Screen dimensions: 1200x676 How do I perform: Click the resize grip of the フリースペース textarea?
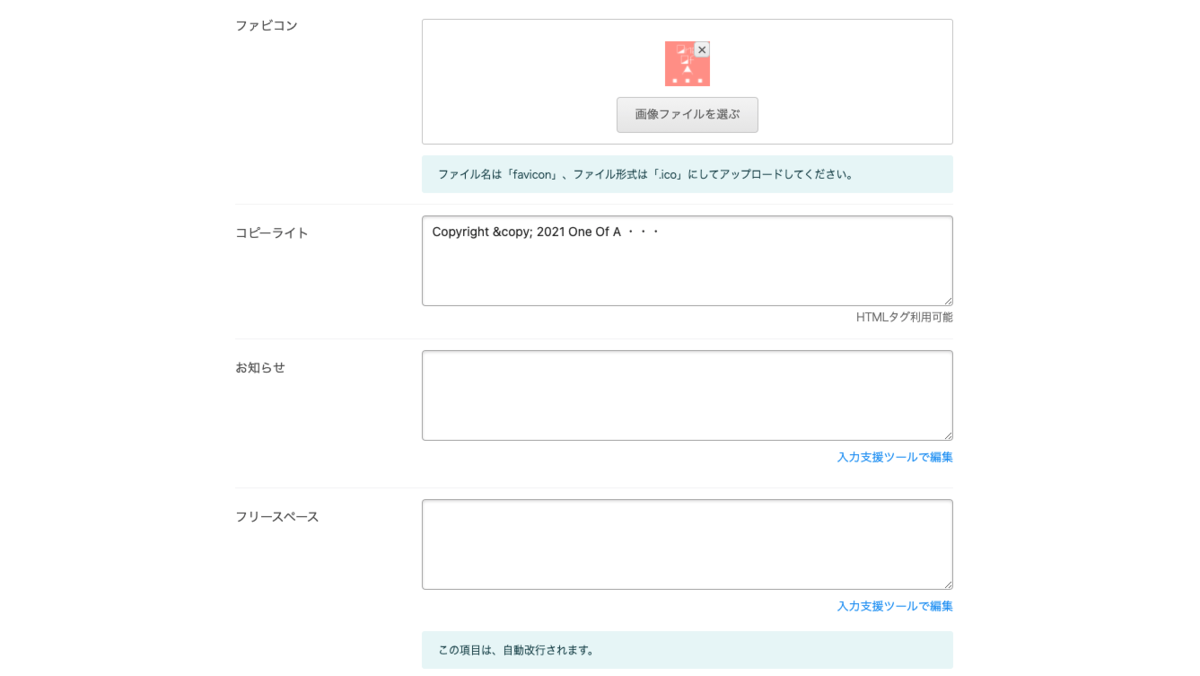point(947,583)
